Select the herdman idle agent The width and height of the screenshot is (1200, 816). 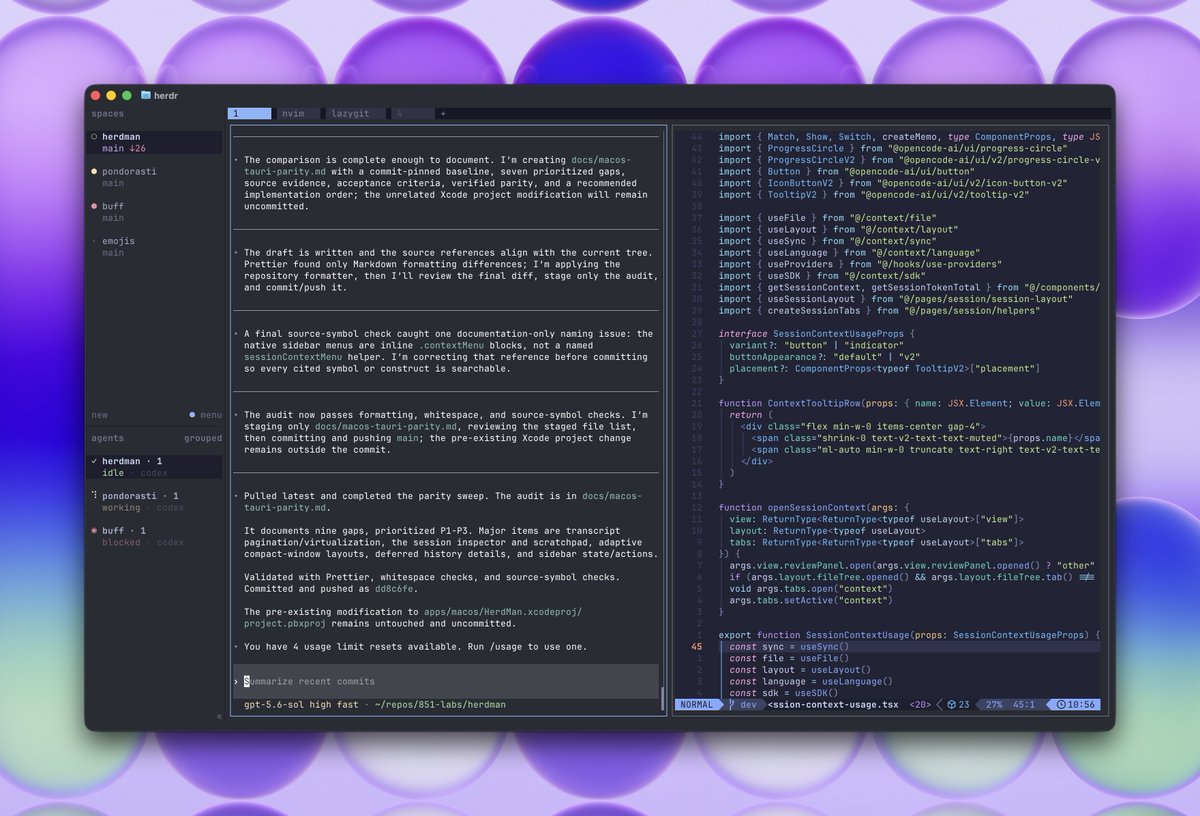154,467
